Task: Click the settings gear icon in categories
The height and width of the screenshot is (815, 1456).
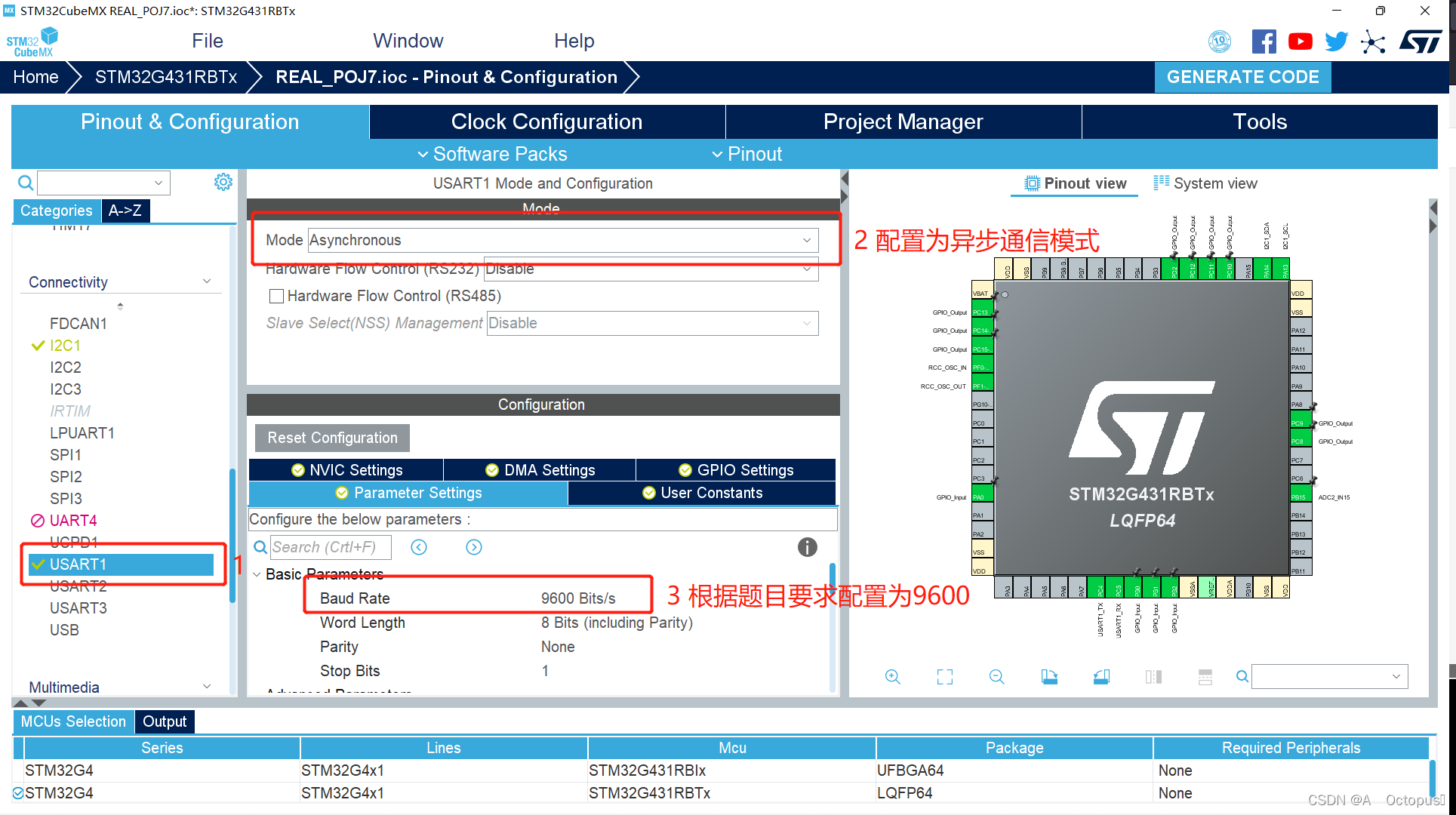Action: coord(224,183)
